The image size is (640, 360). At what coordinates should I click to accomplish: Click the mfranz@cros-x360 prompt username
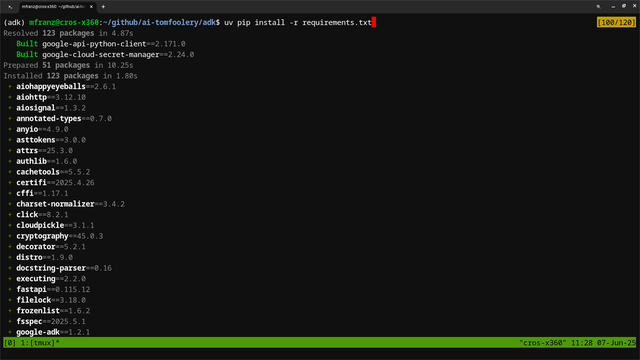pos(64,22)
